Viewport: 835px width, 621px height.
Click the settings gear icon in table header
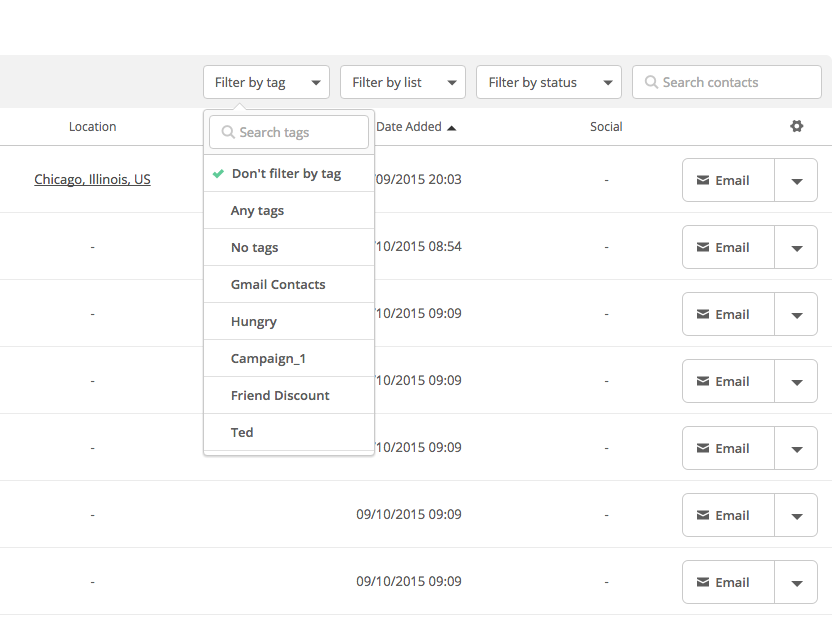click(796, 127)
